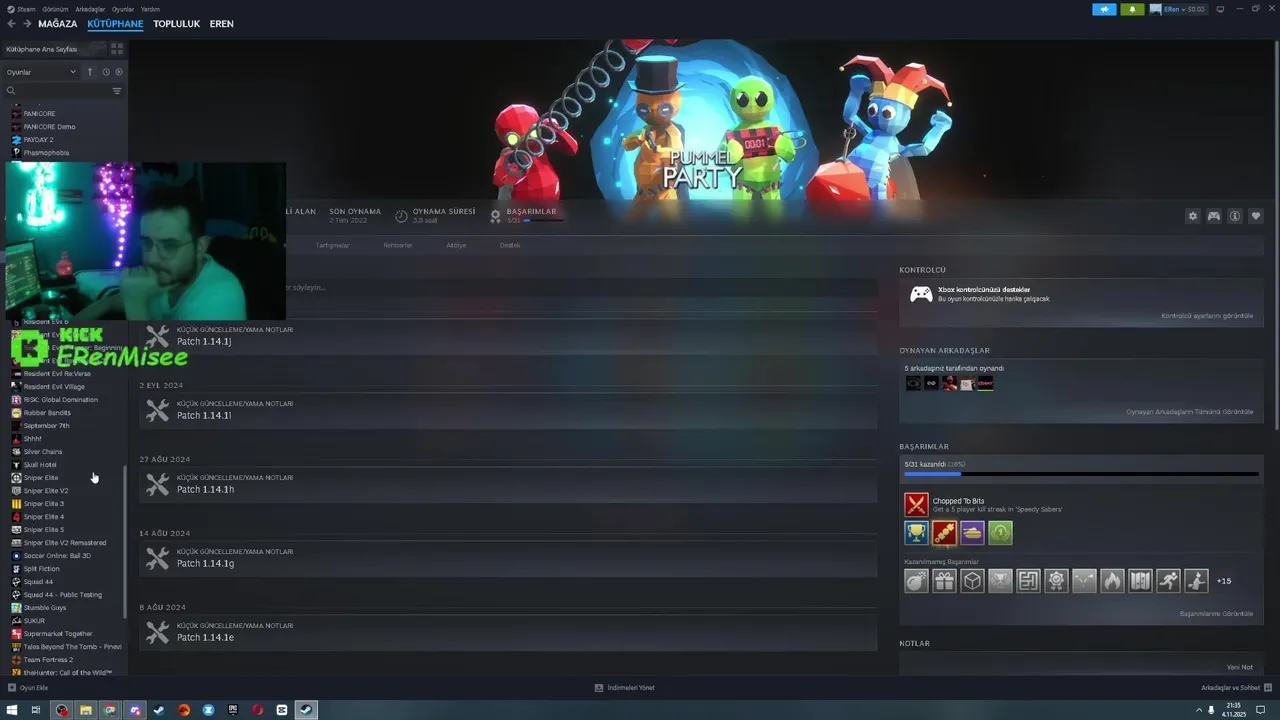The image size is (1280, 720).
Task: Open Patch 1.14.1e update note
Action: click(x=508, y=632)
